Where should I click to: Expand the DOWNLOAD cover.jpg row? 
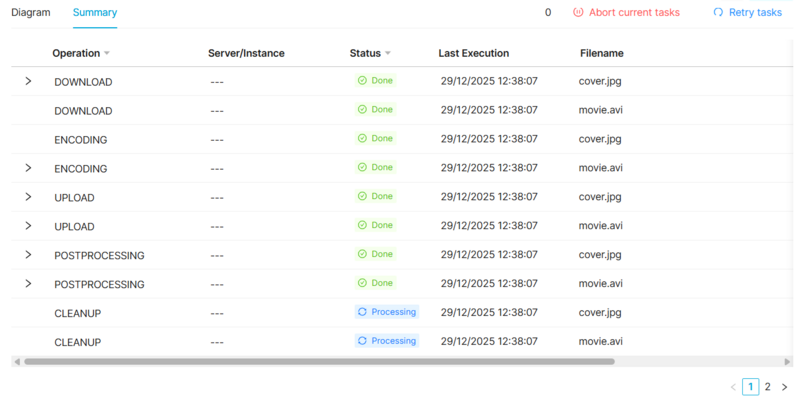[28, 81]
